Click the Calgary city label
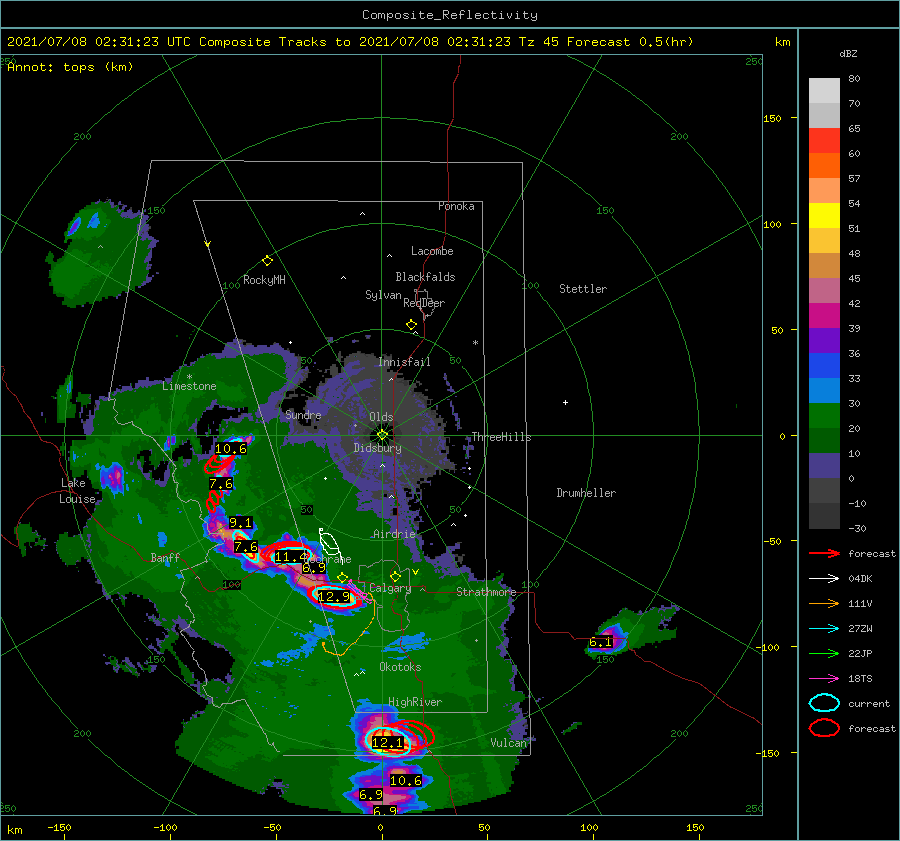The height and width of the screenshot is (841, 900). [x=390, y=588]
